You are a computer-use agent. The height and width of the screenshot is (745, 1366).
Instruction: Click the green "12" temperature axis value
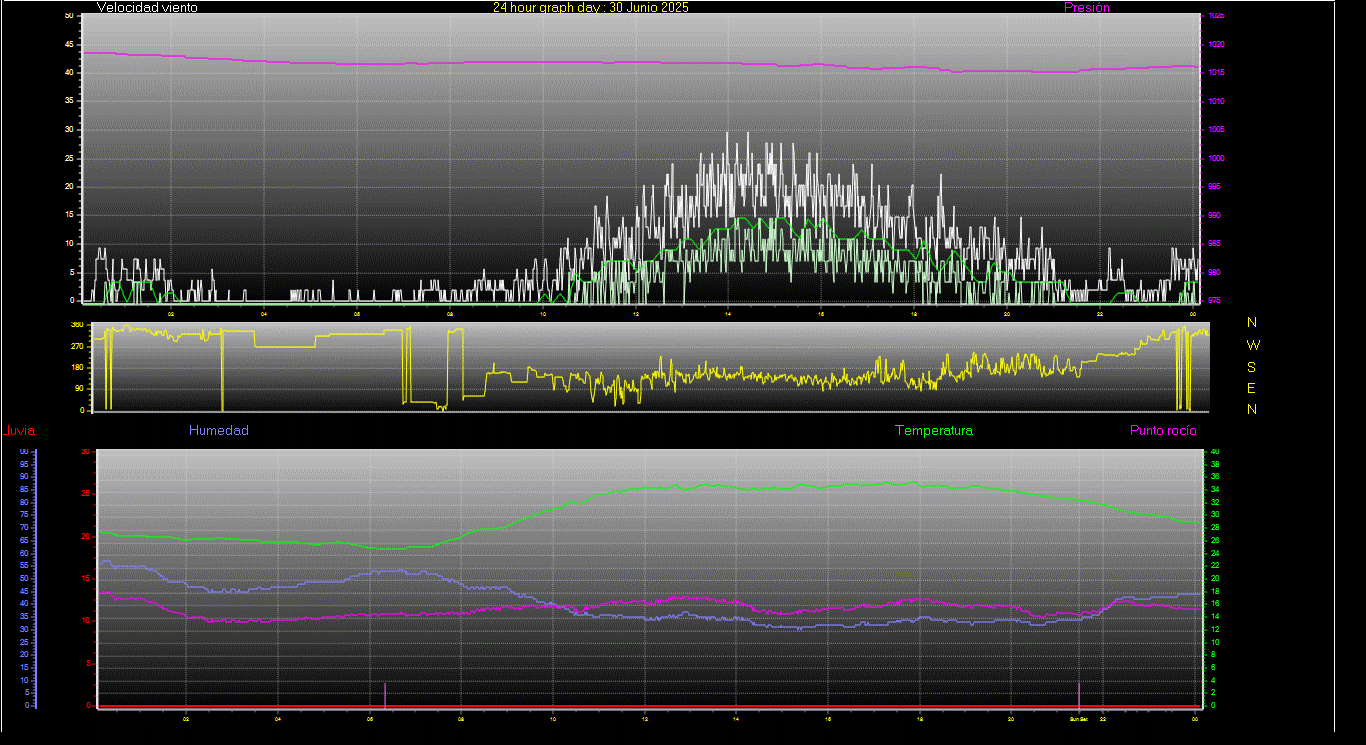[x=1215, y=629]
